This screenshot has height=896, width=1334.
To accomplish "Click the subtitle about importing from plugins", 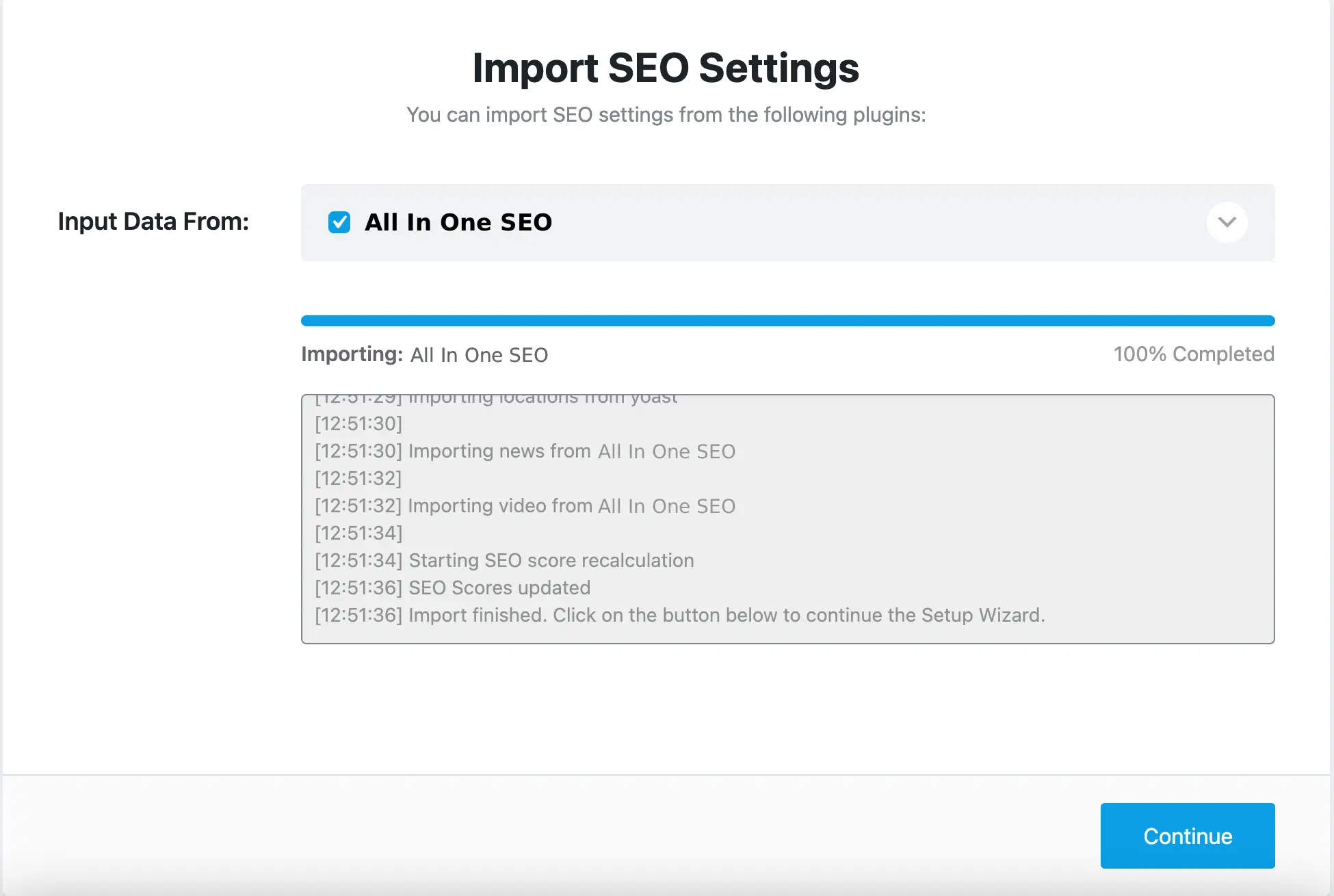I will pyautogui.click(x=666, y=115).
